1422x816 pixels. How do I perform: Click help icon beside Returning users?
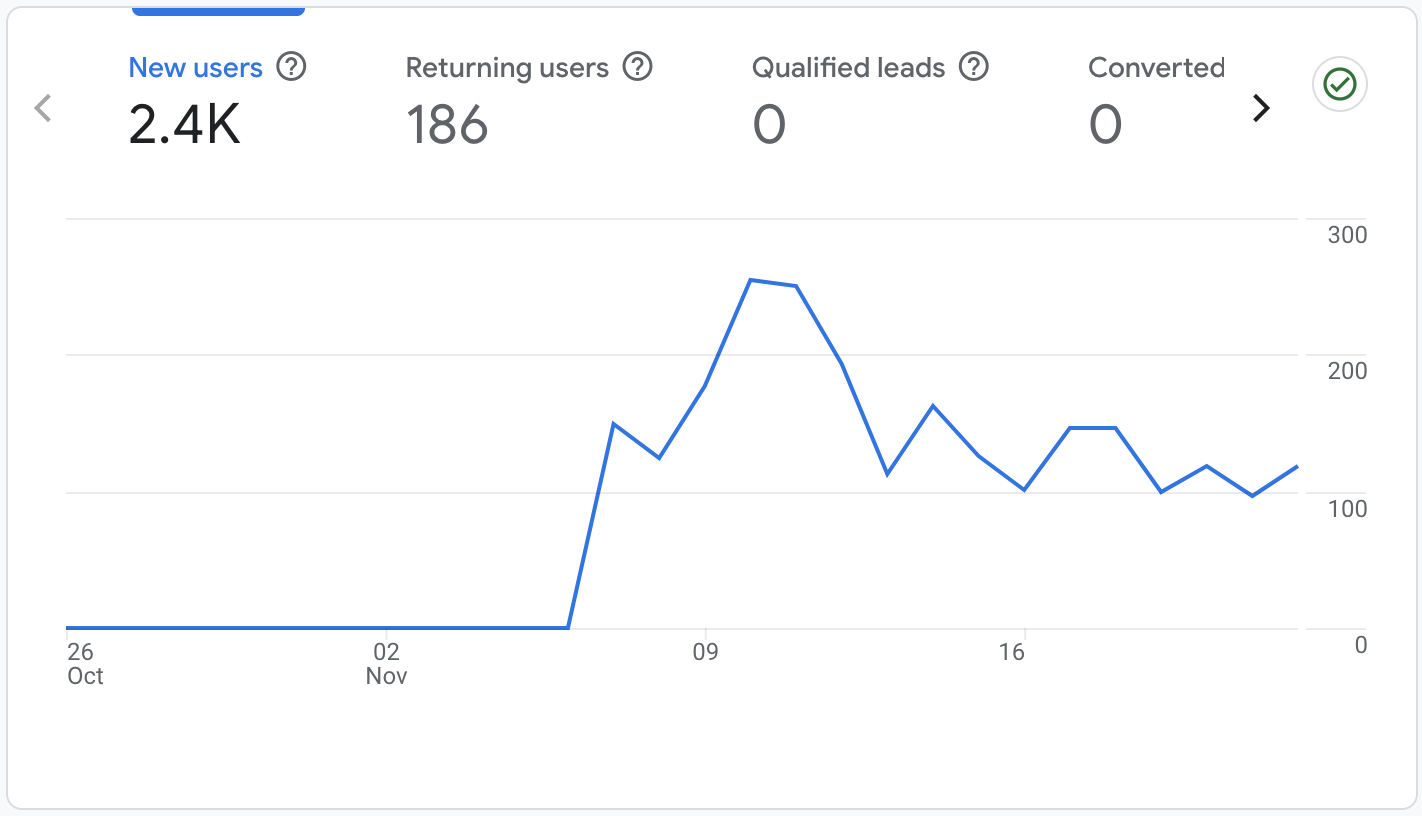(x=637, y=67)
